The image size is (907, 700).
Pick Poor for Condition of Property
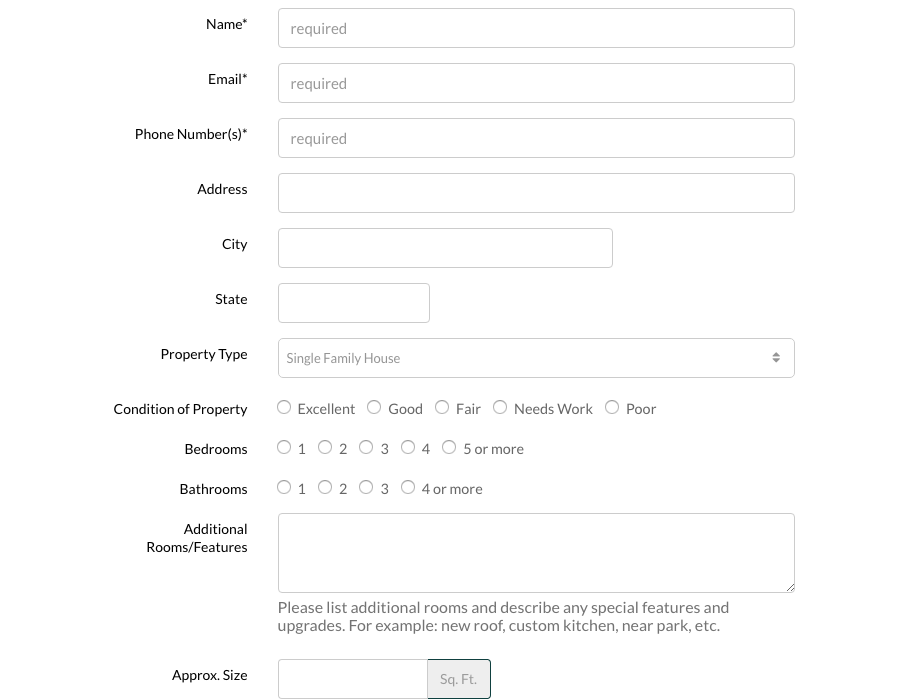point(612,407)
